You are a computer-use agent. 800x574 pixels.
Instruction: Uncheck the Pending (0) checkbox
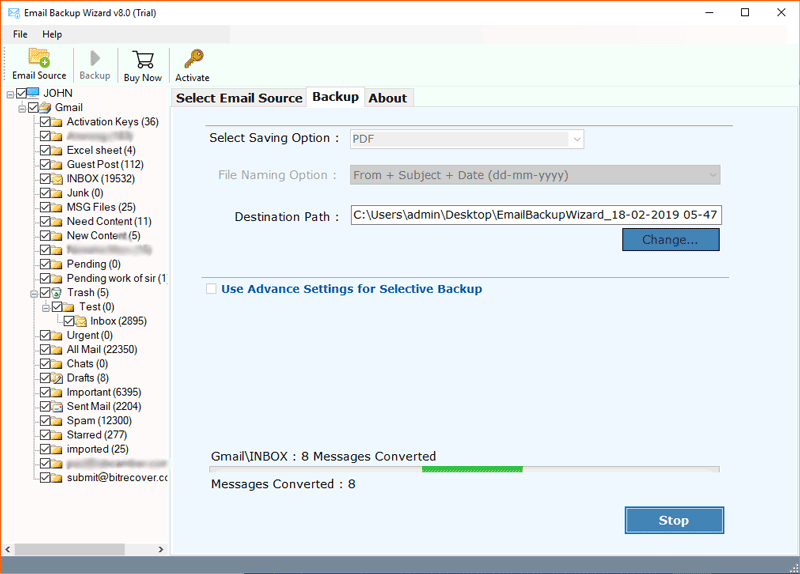[45, 264]
